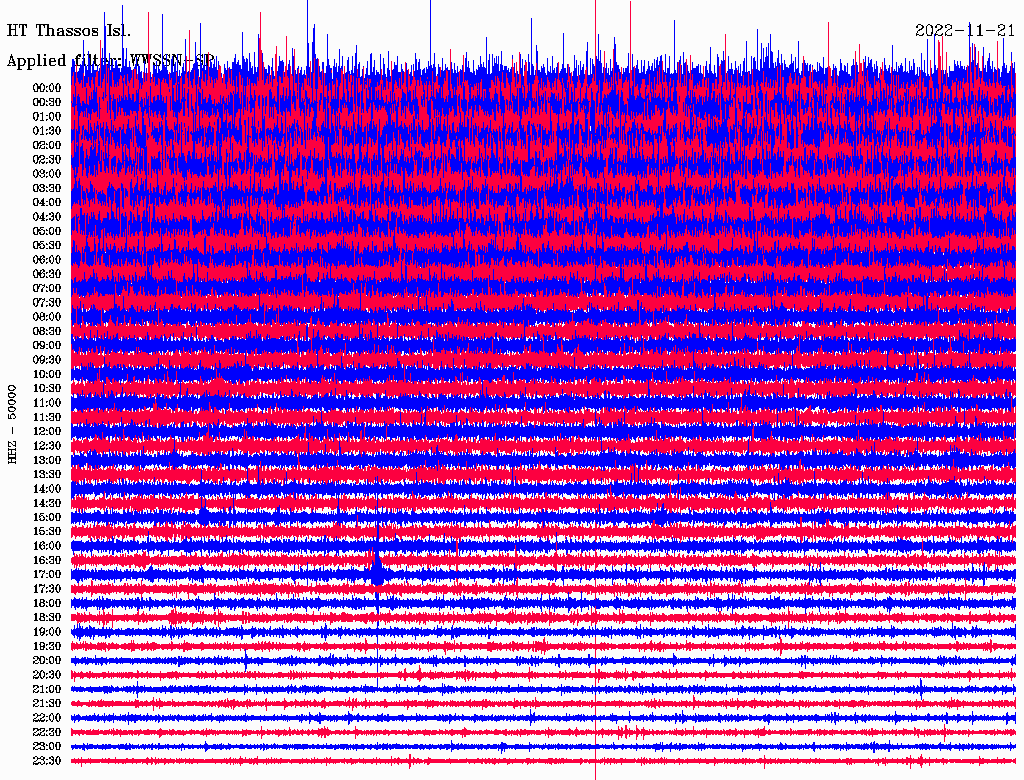Select the 23:30 time label

[47, 761]
